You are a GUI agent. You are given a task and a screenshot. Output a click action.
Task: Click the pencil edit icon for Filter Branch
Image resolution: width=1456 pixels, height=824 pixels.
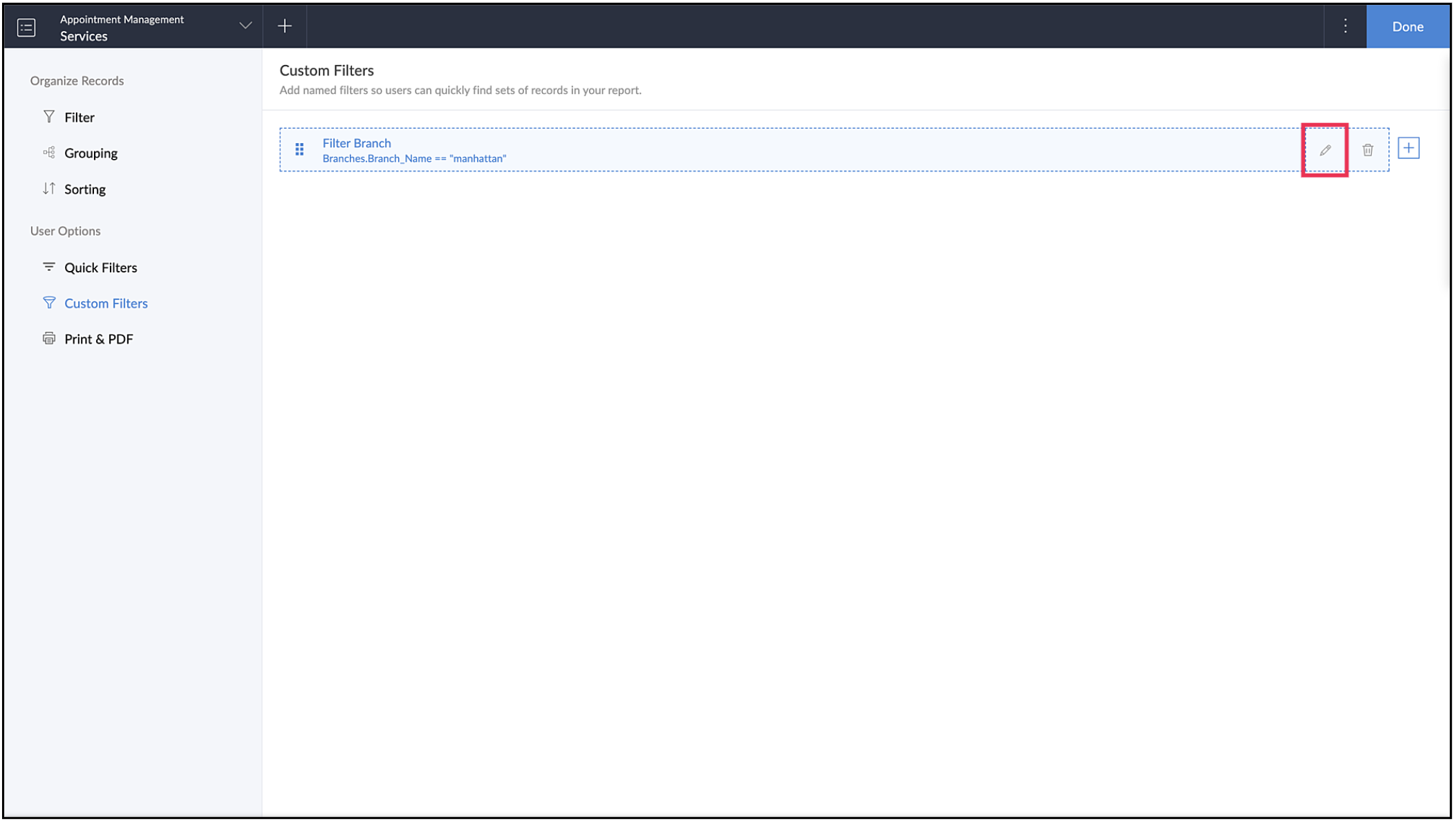(1325, 150)
